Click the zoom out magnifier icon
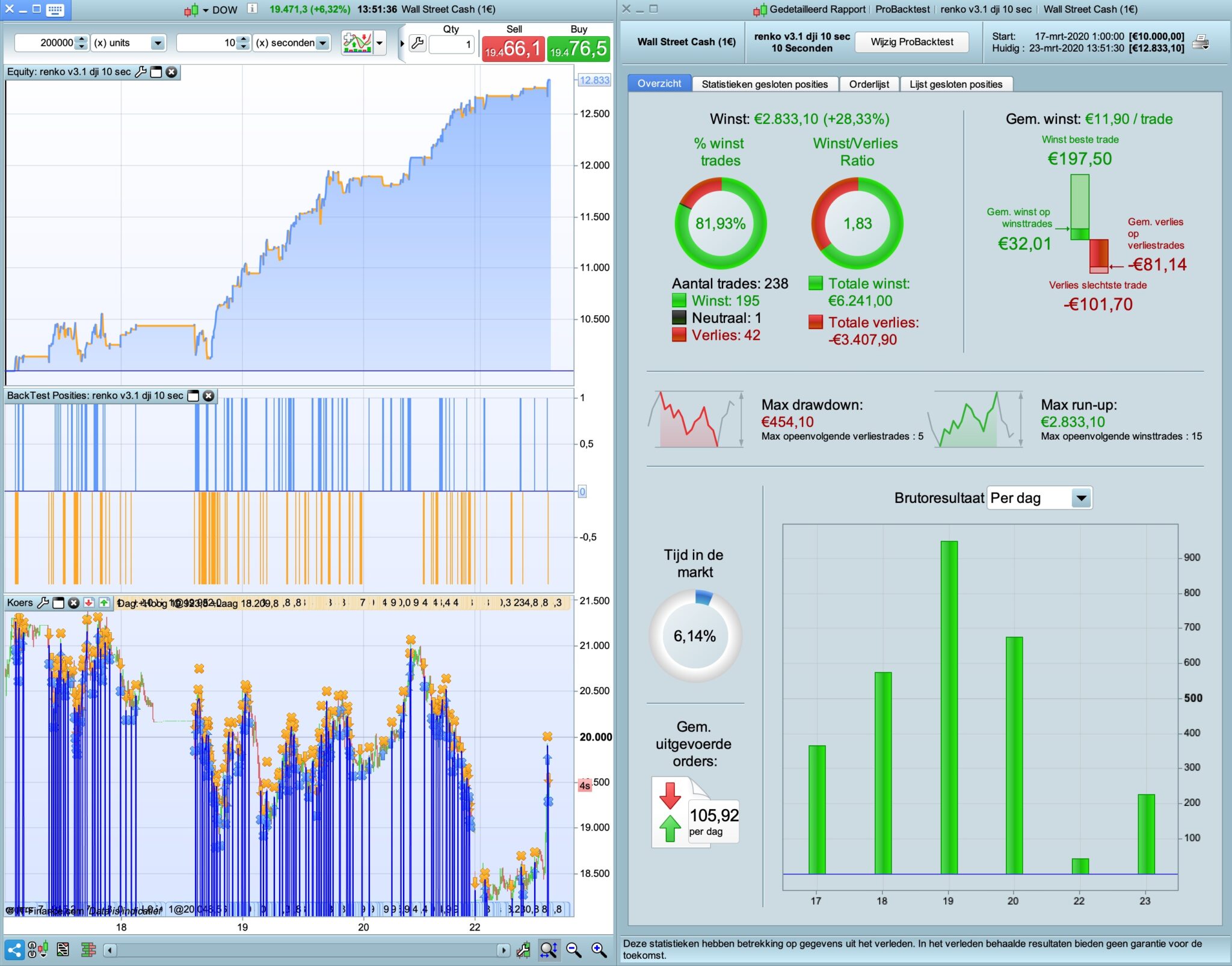Viewport: 1232px width, 966px height. pyautogui.click(x=573, y=950)
